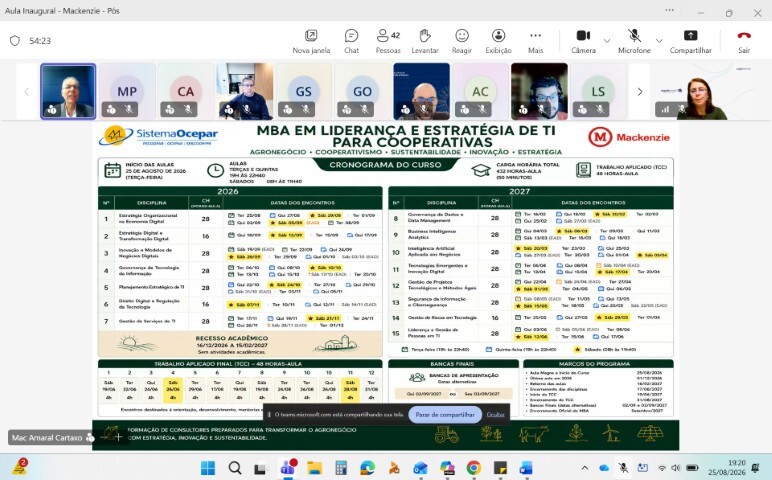
Task: Click the spotlight badge icon on GO tile
Action: 347,110
